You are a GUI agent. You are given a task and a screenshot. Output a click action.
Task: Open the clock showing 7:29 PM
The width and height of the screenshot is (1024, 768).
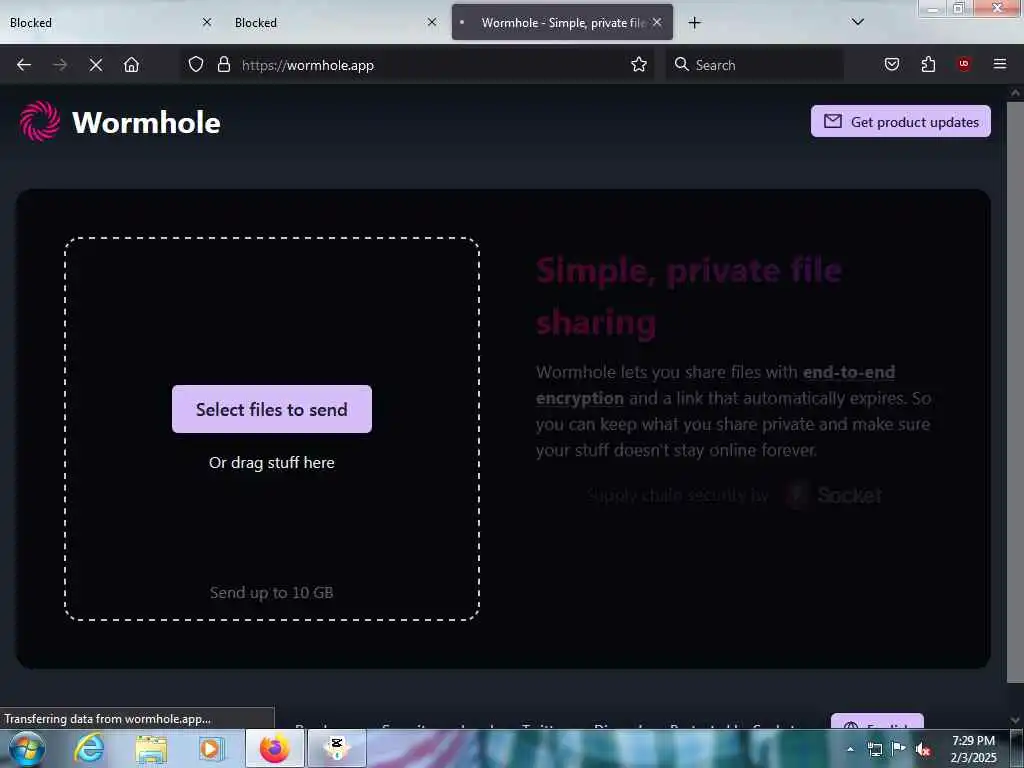973,749
